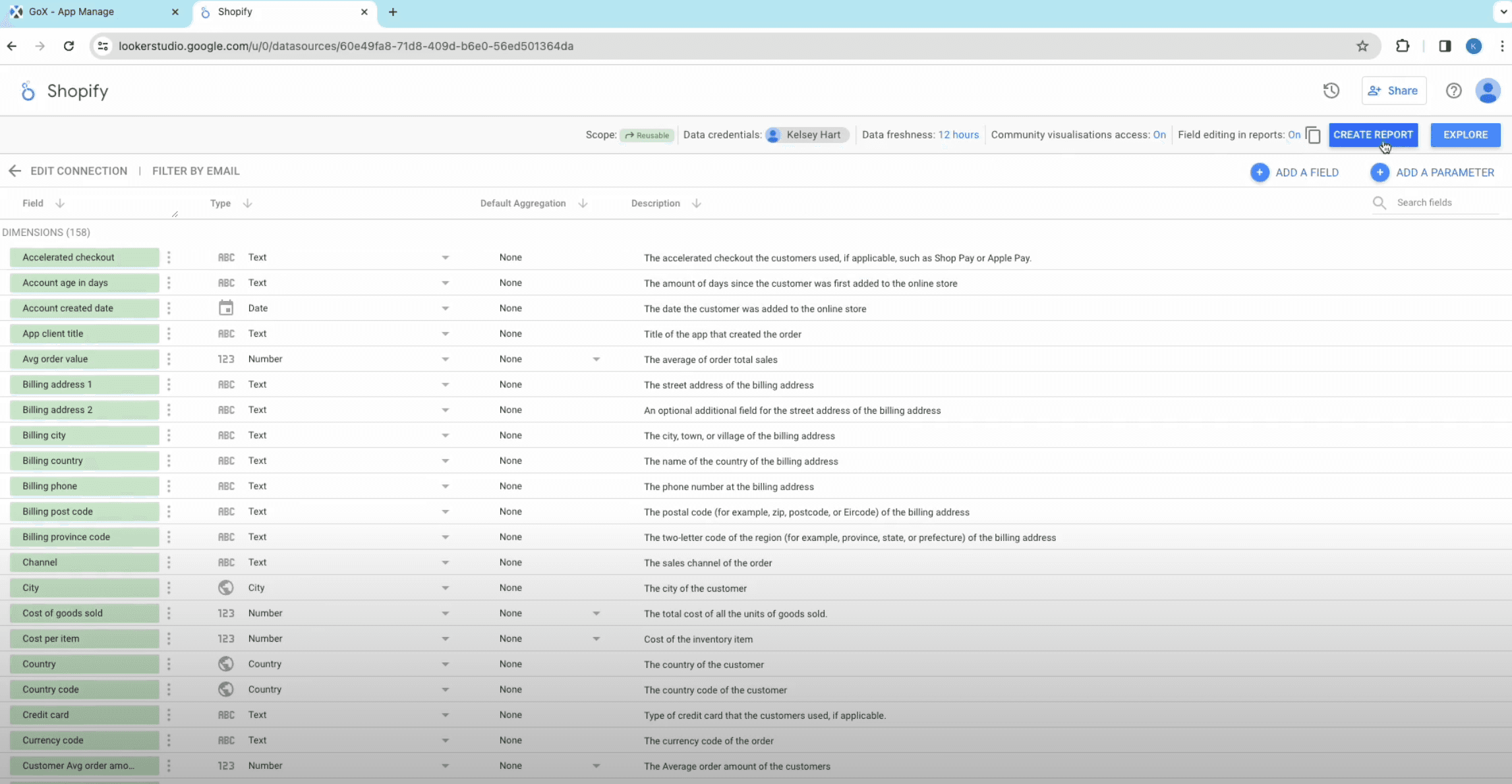
Task: Open the help question mark icon
Action: [x=1453, y=91]
